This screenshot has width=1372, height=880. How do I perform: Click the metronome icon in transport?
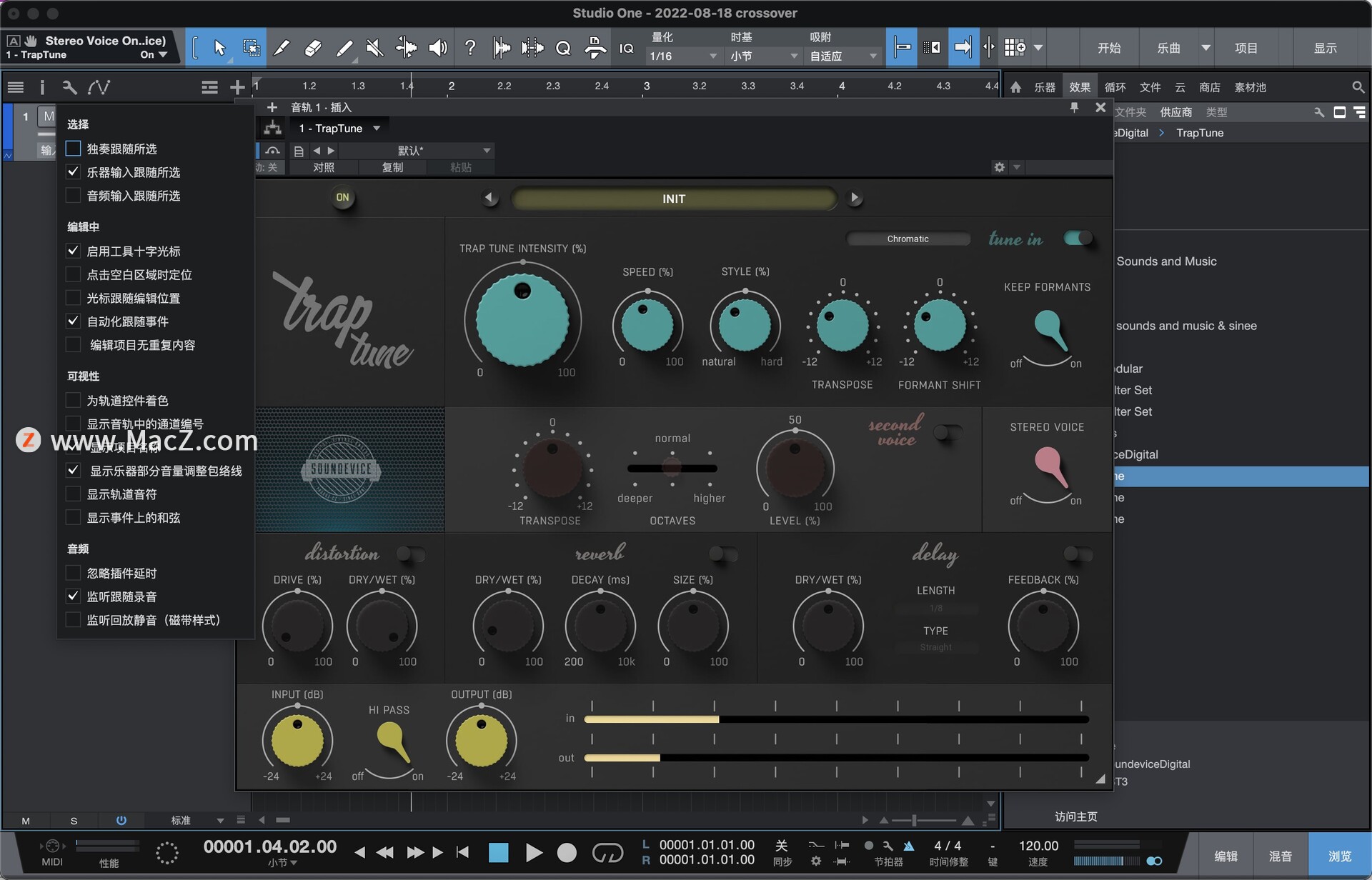click(908, 846)
